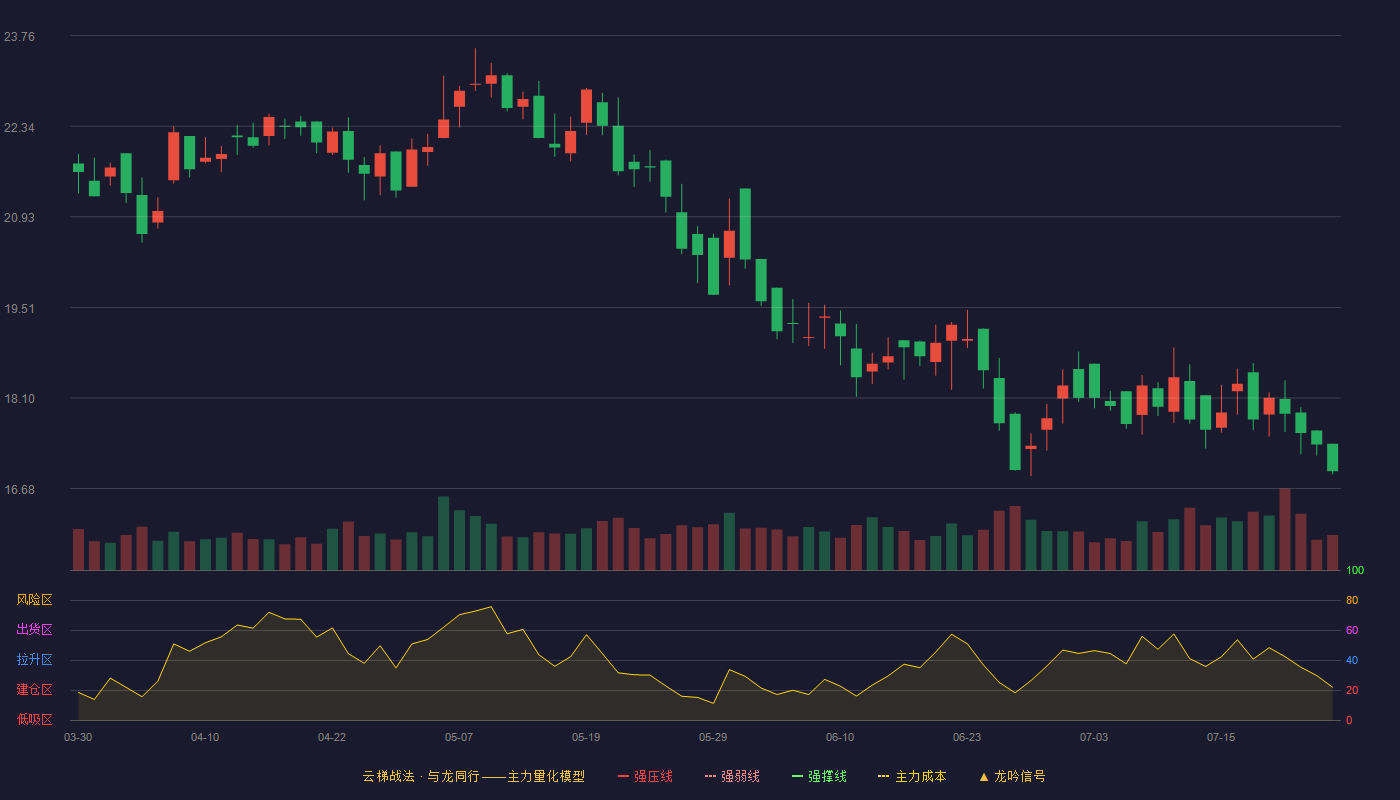The width and height of the screenshot is (1400, 800).
Task: Select the 05-07 date axis label
Action: point(459,737)
